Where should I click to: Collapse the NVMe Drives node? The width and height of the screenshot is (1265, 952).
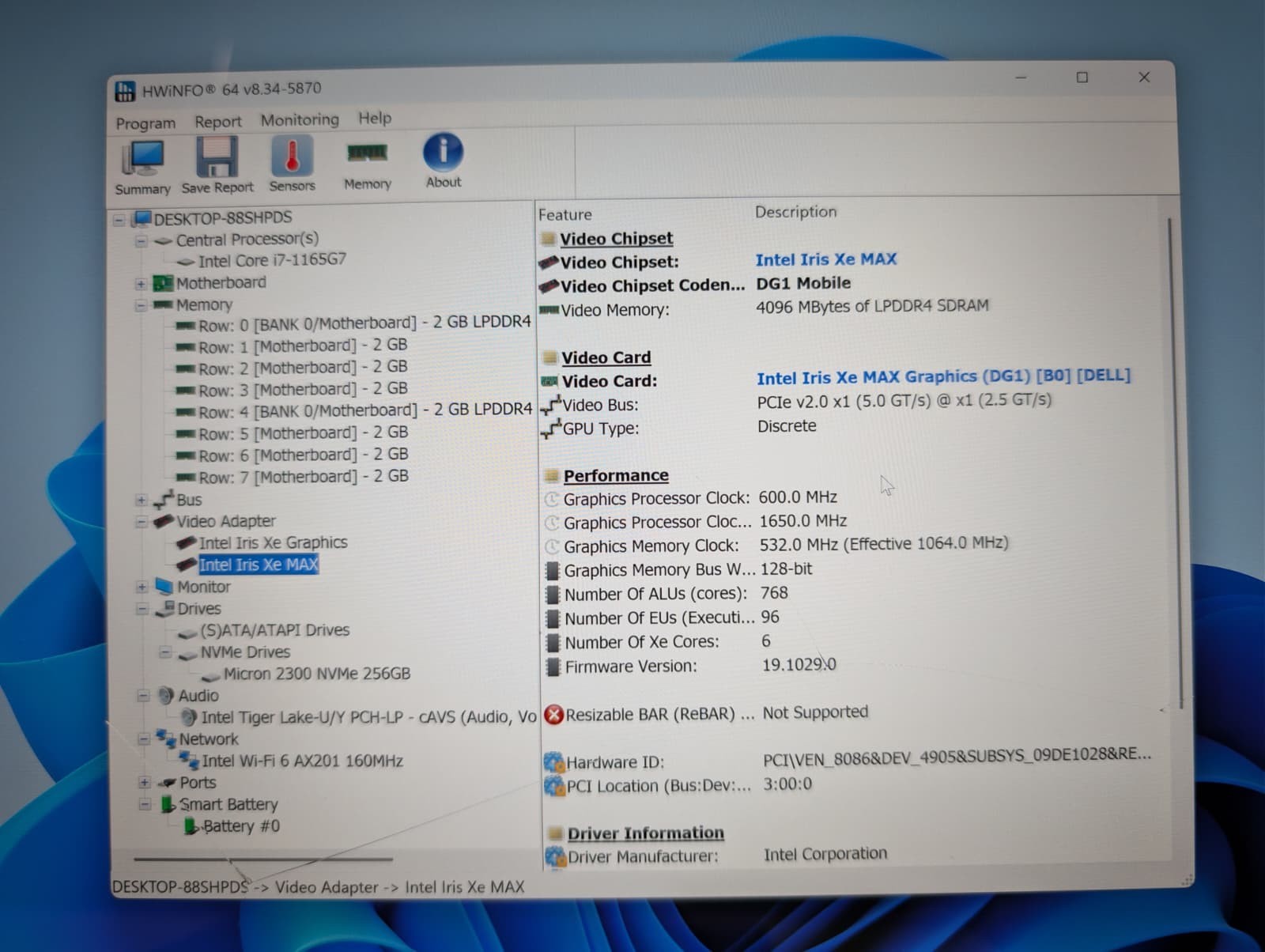coord(165,652)
